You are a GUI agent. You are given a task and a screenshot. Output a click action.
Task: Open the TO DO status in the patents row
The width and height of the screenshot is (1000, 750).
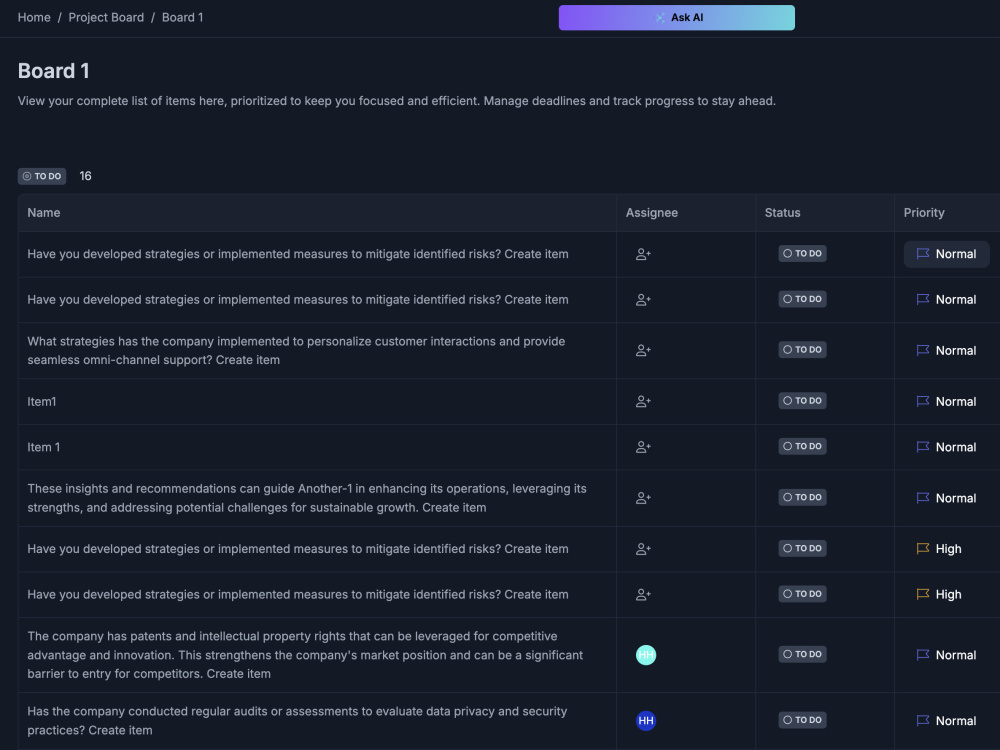[x=802, y=654]
